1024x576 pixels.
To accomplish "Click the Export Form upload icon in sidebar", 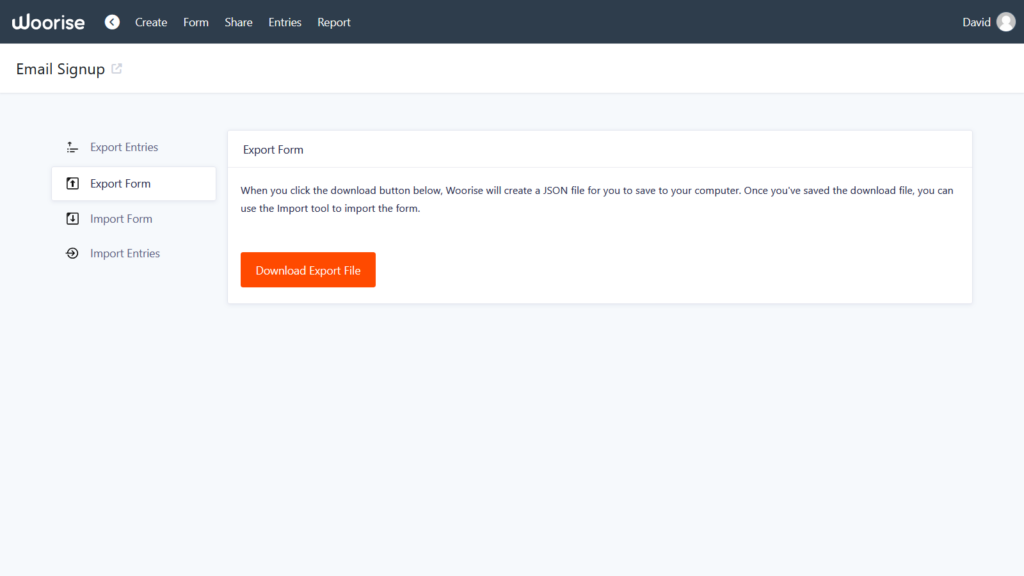I will 71,182.
